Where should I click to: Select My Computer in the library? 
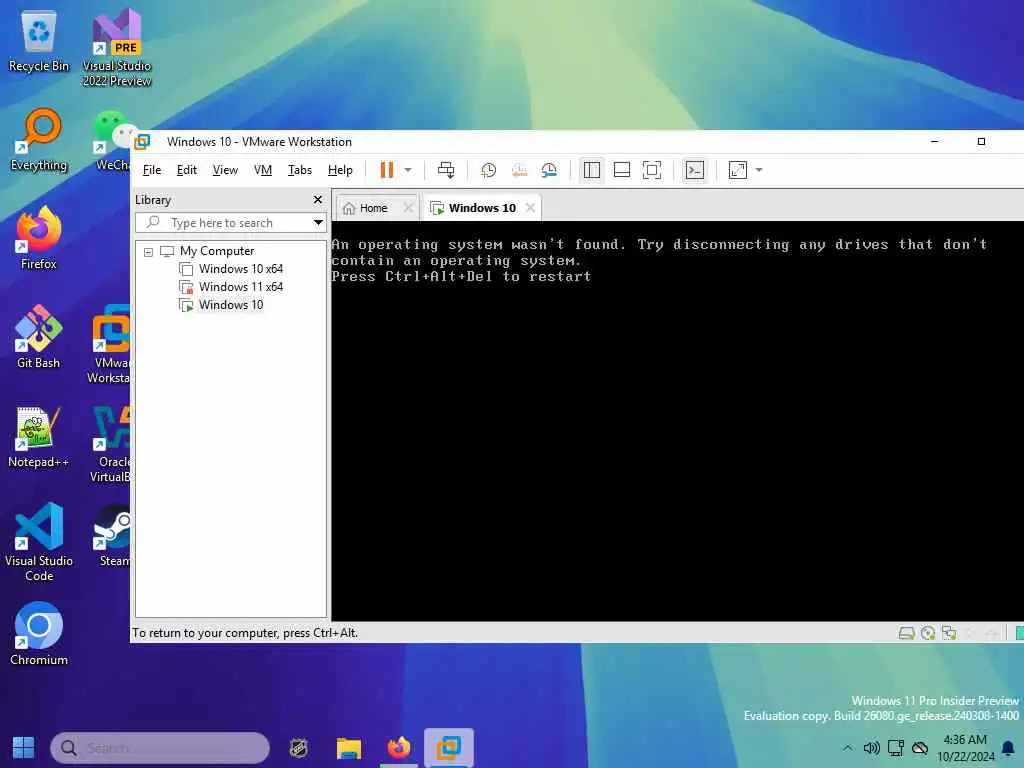217,251
